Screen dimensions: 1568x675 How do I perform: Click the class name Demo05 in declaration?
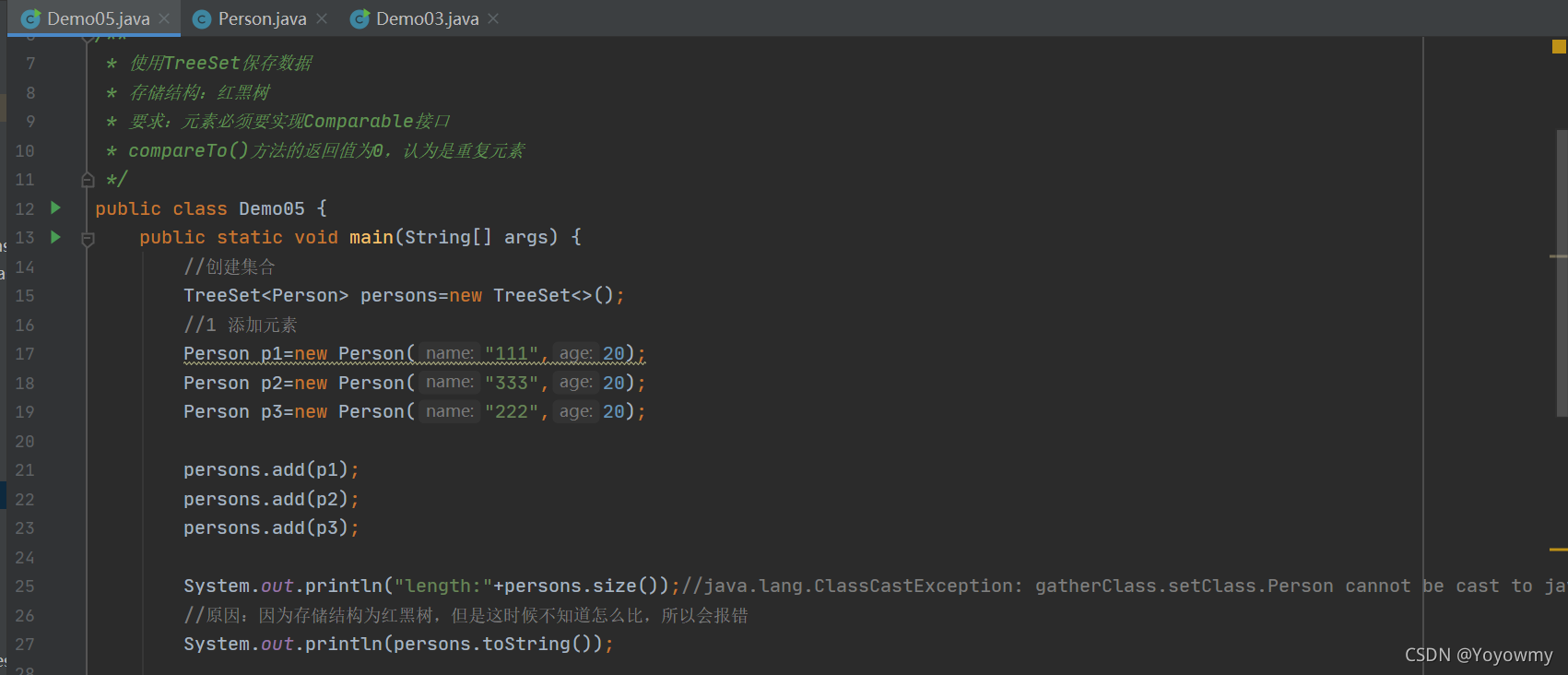[272, 208]
